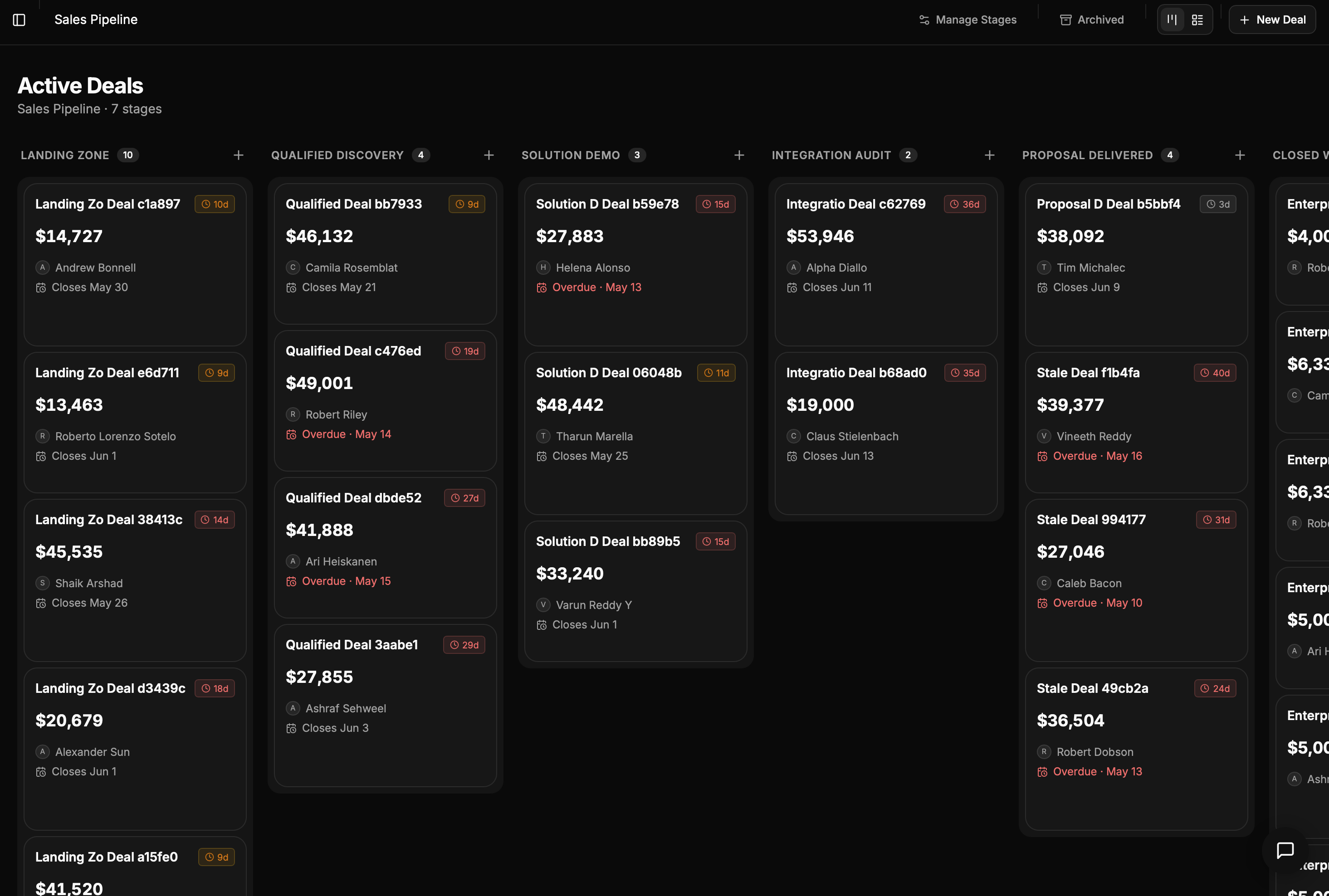Add a deal to Landing Zone column
The height and width of the screenshot is (896, 1329).
tap(239, 156)
